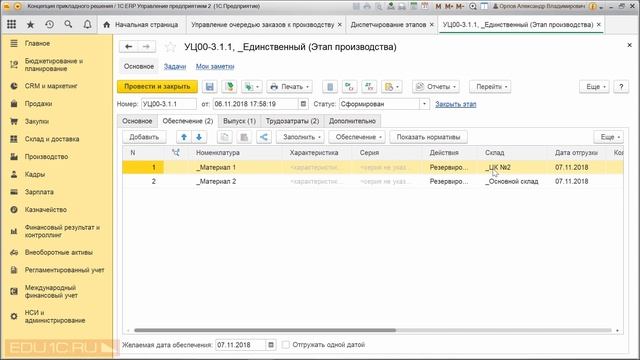The width and height of the screenshot is (640, 360).
Task: Open Favorites star in top panel
Action: [x=30, y=24]
